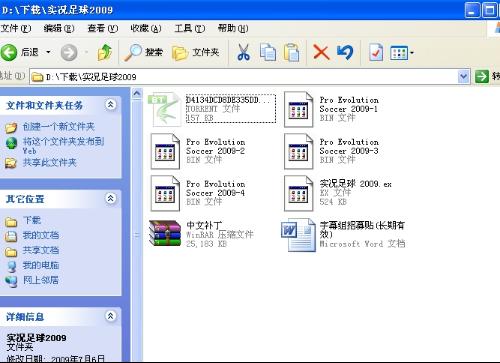
Task: Click the blue Undo arrow icon
Action: (x=345, y=52)
